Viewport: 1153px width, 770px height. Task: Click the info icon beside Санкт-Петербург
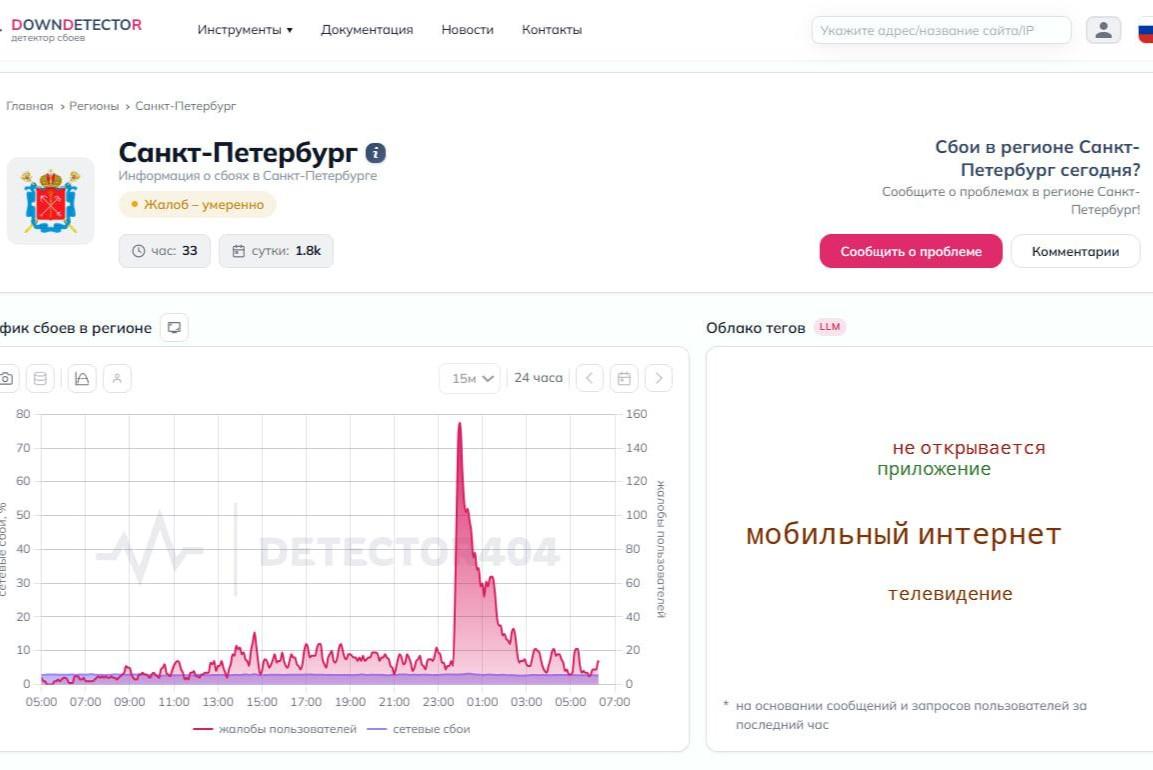point(376,153)
